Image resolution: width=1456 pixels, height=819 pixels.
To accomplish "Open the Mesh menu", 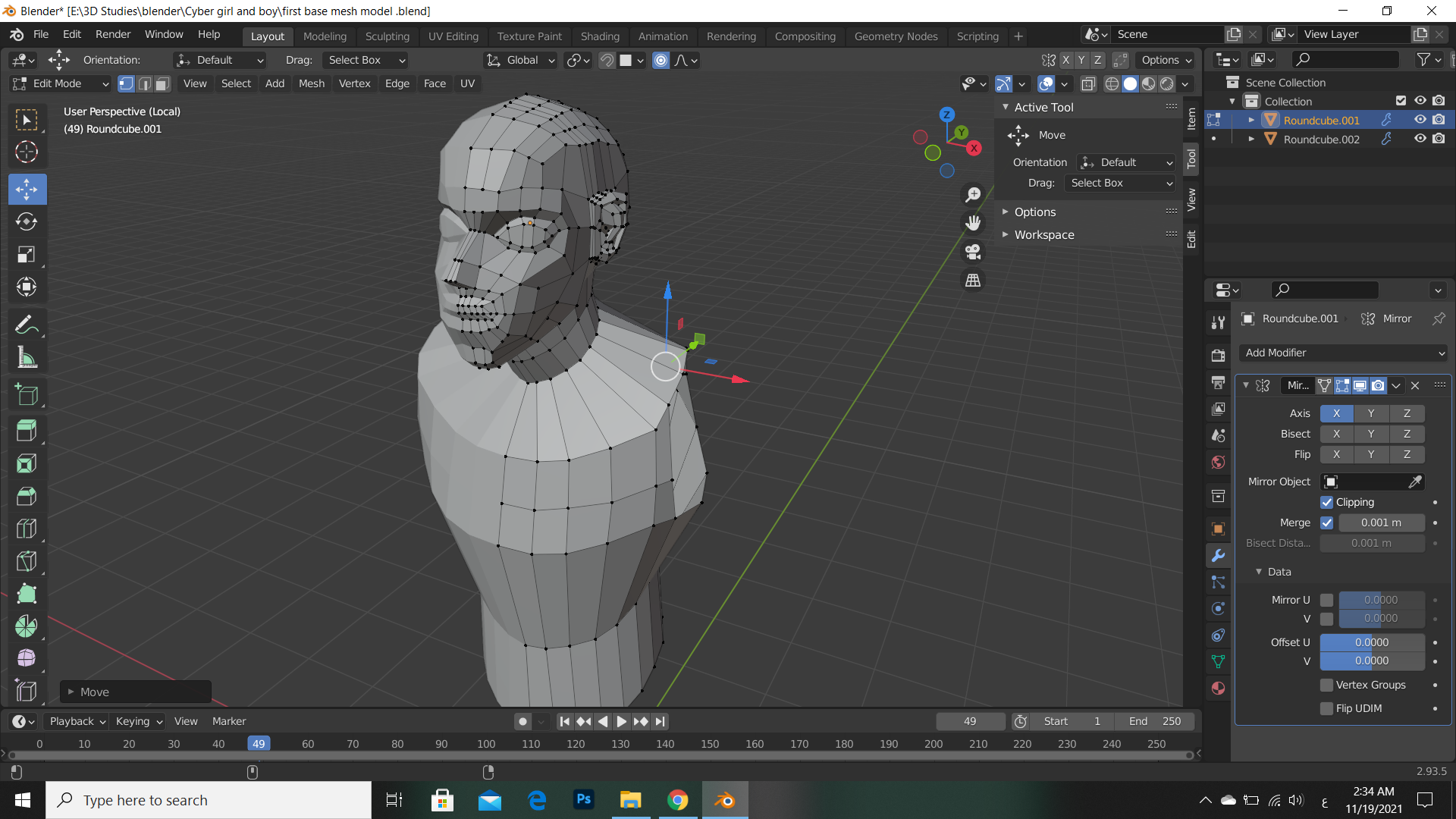I will 311,83.
